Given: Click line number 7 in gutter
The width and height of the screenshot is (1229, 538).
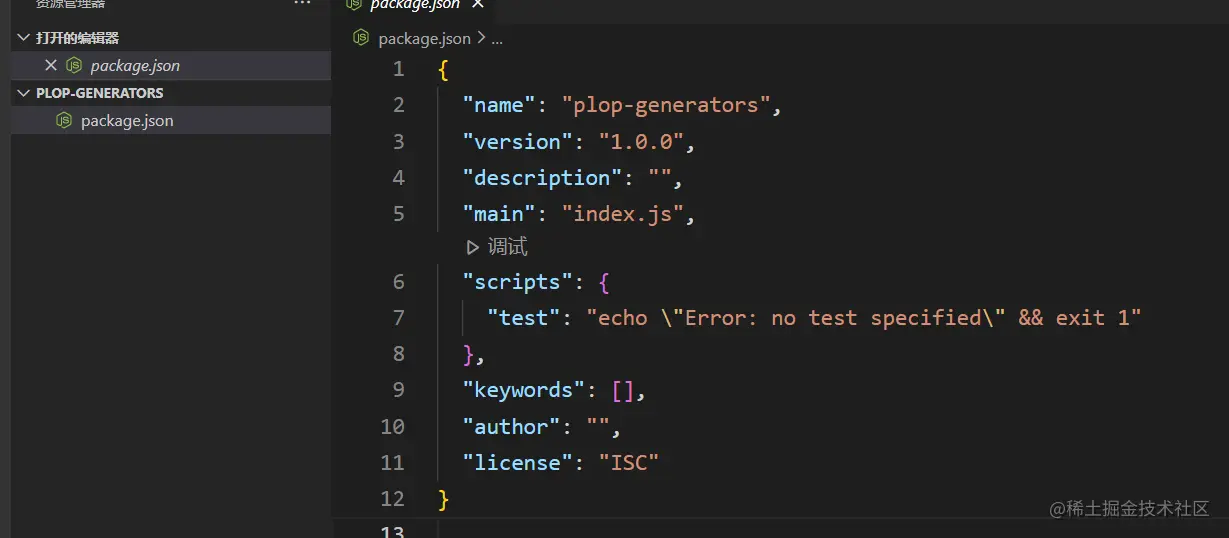Looking at the screenshot, I should point(398,318).
